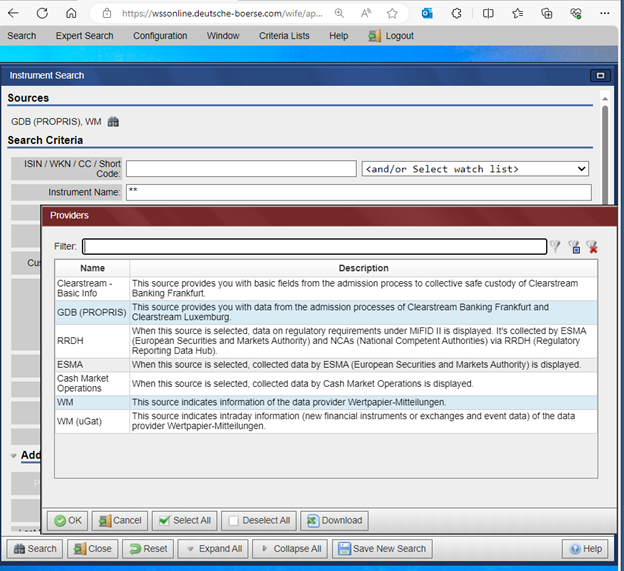Cancel the Providers dialog
The height and width of the screenshot is (571, 624).
click(120, 520)
